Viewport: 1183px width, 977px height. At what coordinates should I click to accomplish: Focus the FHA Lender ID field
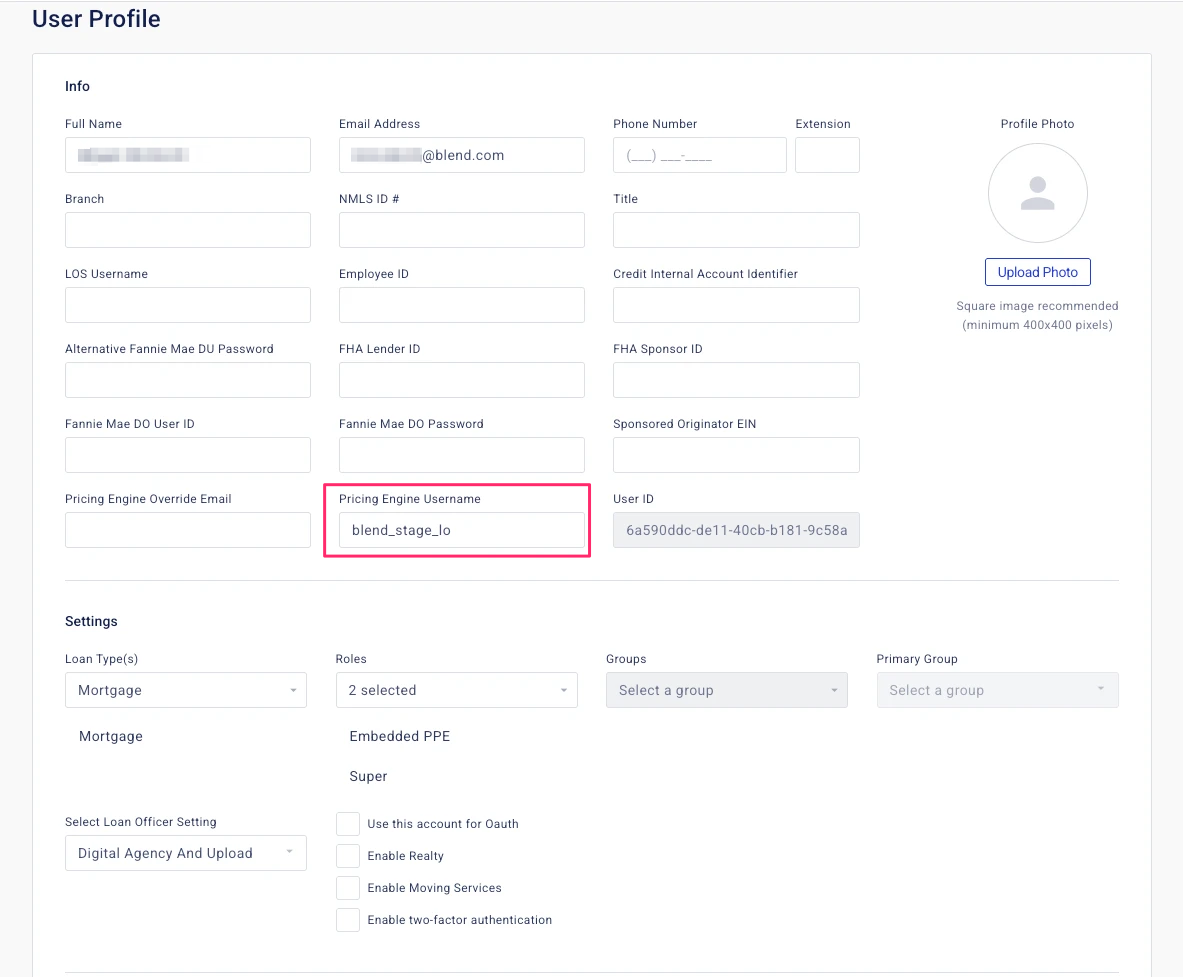point(462,379)
